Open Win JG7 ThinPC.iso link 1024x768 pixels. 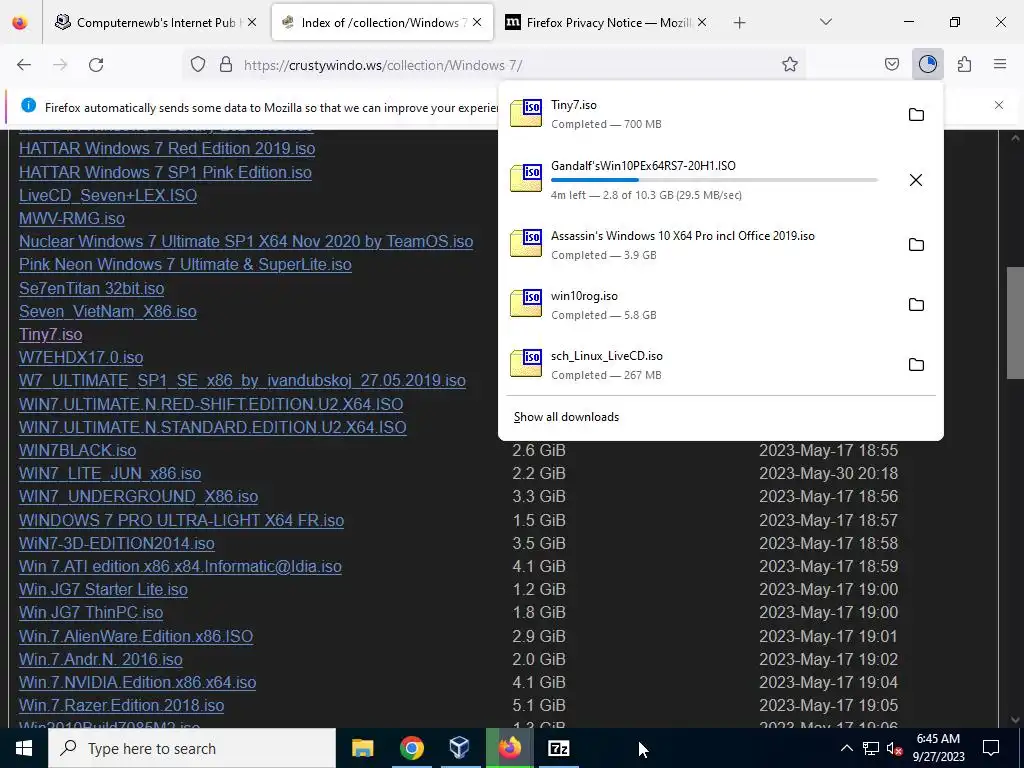pos(91,613)
